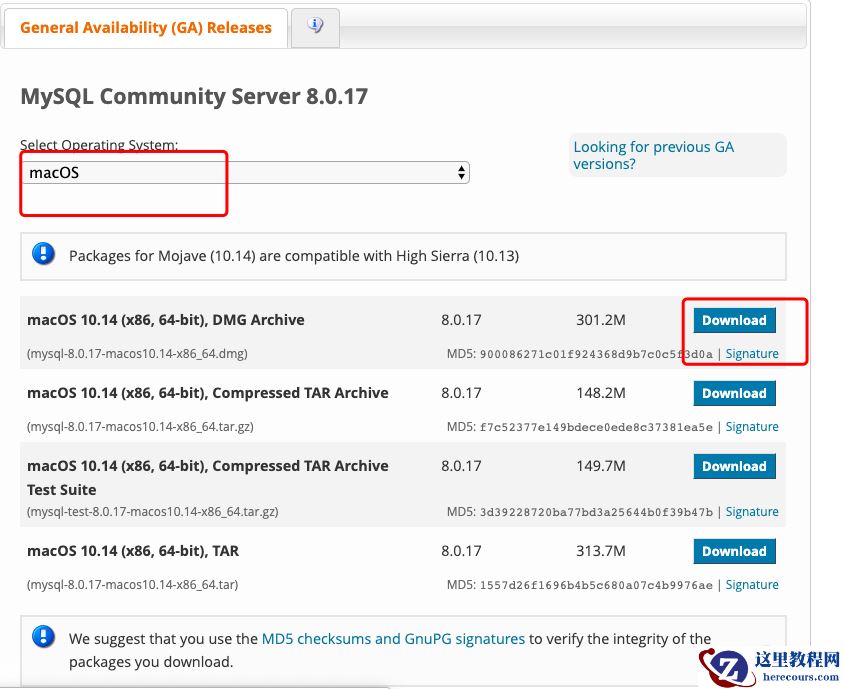Open Signature link for 148.2M TAR archive
The image size is (845, 689).
[752, 427]
